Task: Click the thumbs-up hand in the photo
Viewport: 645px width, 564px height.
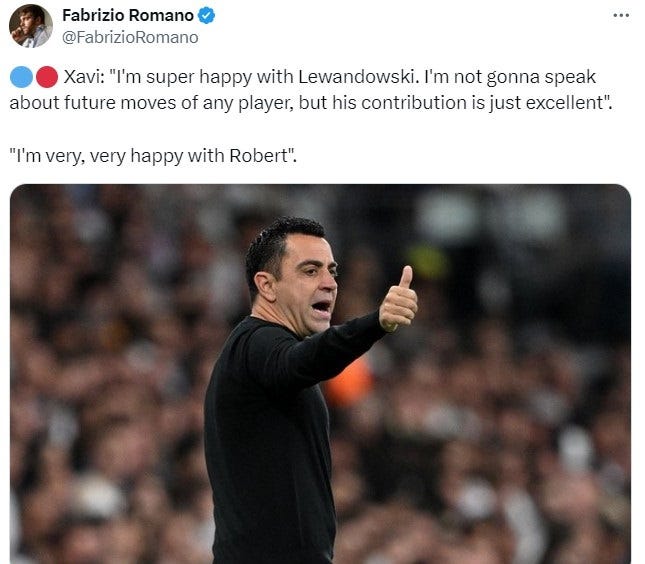Action: 398,299
